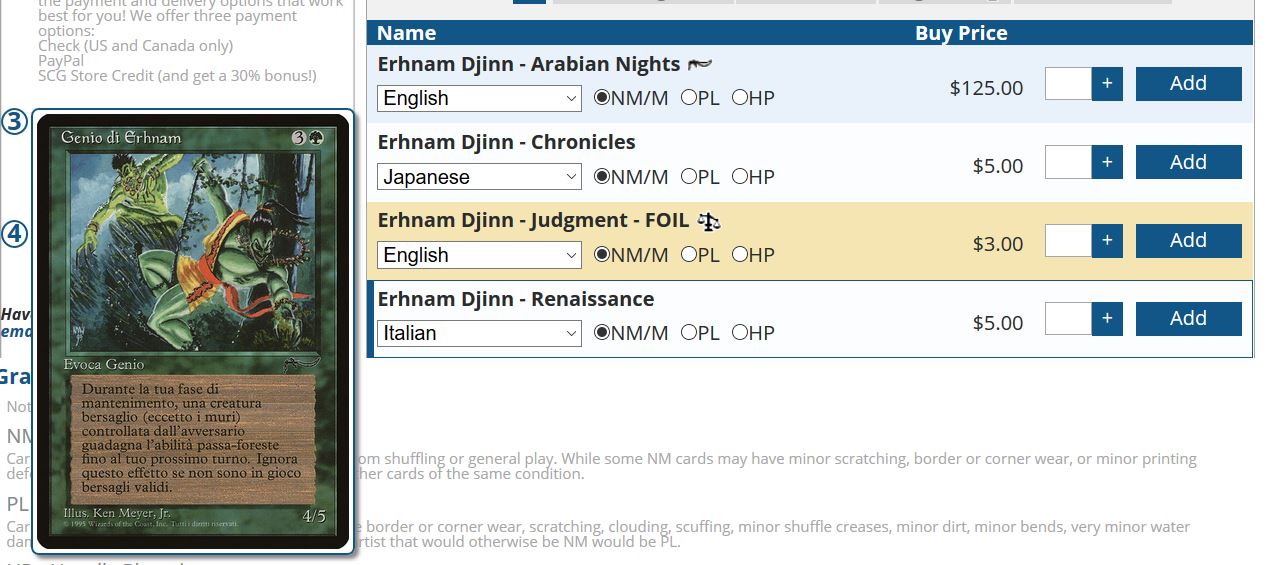Click the Buy Price column header
The image size is (1283, 565).
(960, 33)
